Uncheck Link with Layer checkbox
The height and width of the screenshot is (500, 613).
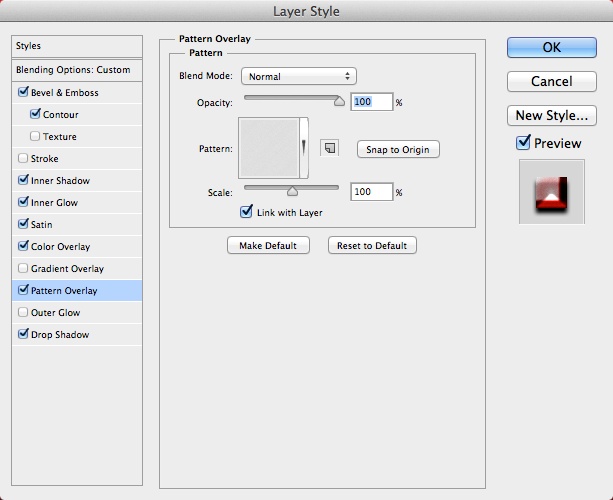(246, 212)
